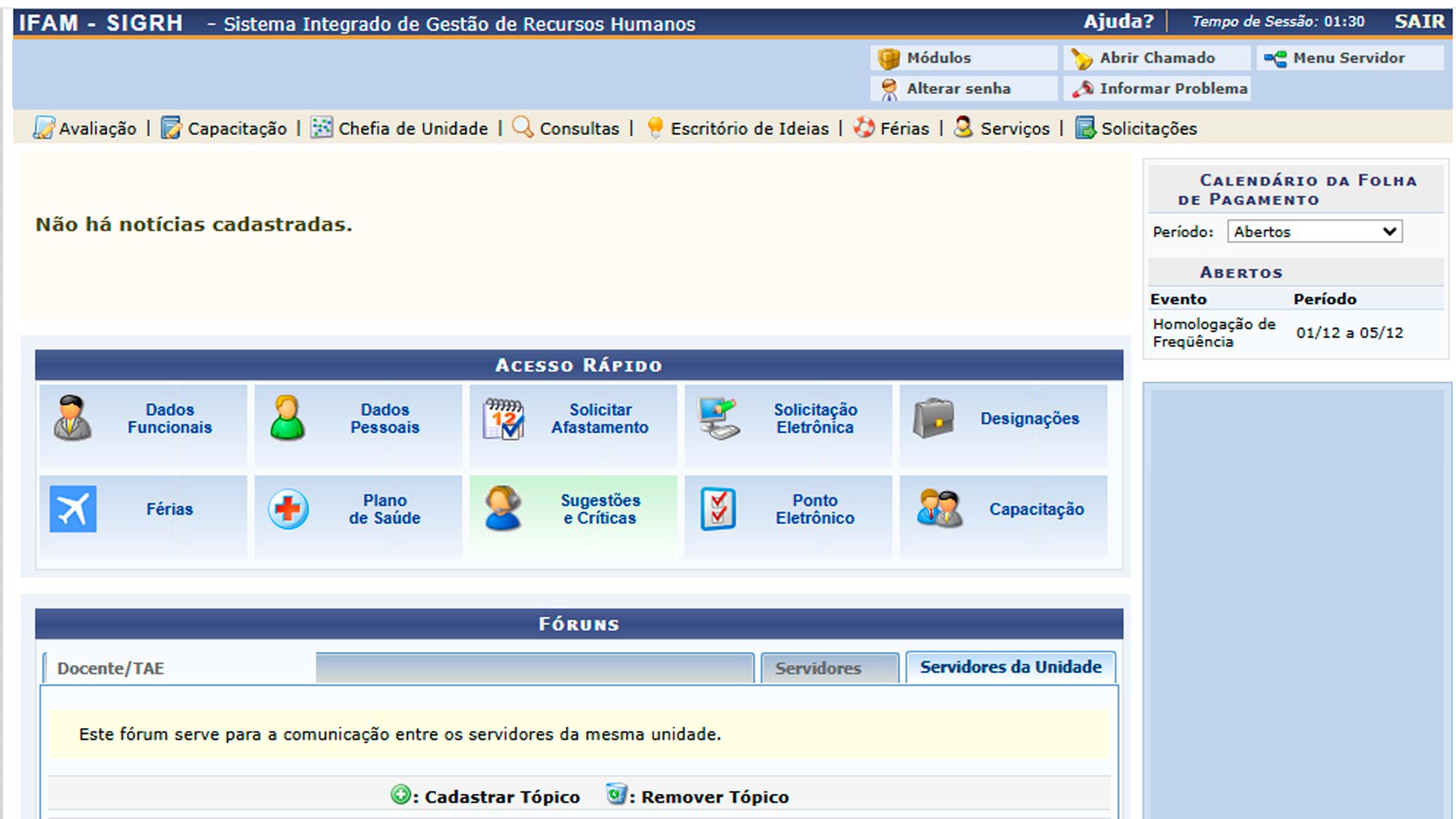Click the SAIR logout link

(x=1419, y=21)
